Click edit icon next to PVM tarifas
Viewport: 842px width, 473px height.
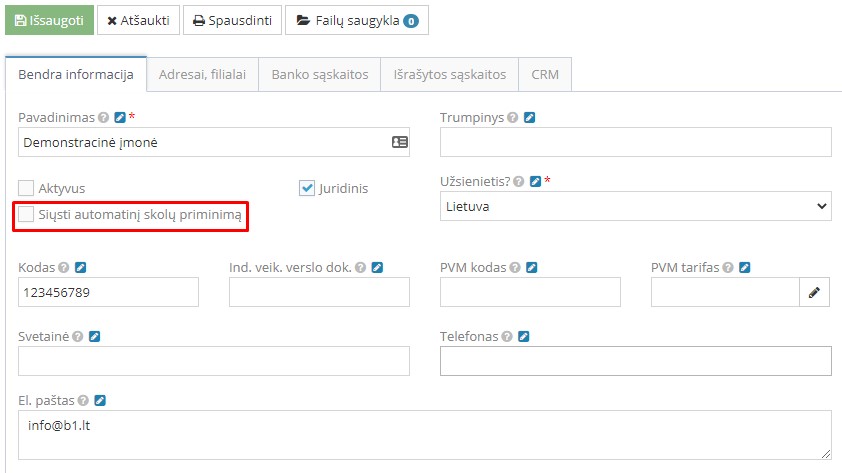pos(745,267)
